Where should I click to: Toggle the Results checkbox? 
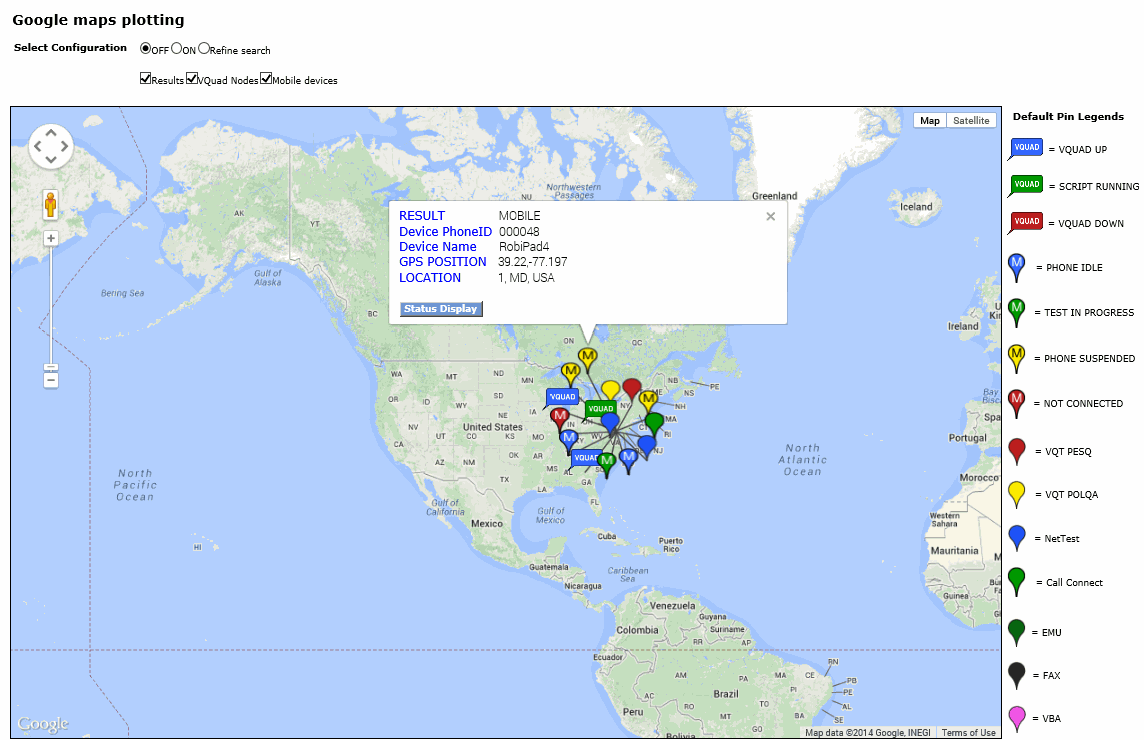[145, 79]
